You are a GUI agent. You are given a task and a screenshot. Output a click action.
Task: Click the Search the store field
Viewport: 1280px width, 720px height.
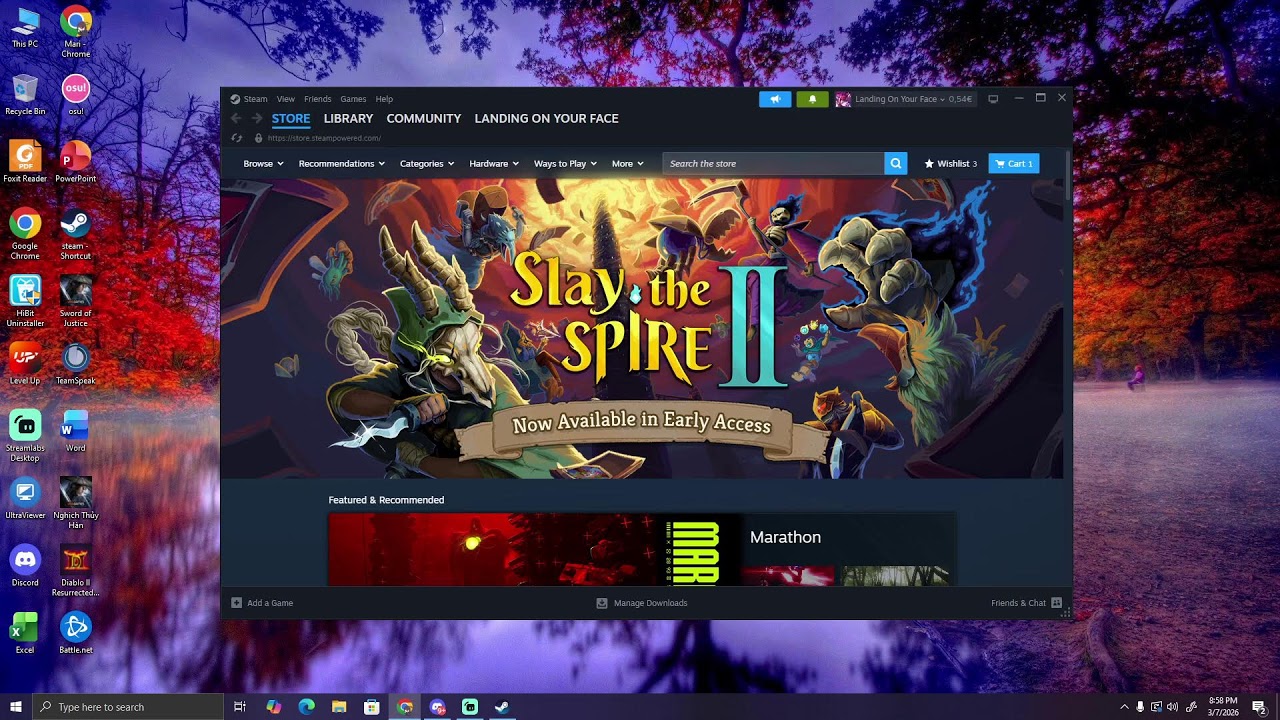[773, 163]
